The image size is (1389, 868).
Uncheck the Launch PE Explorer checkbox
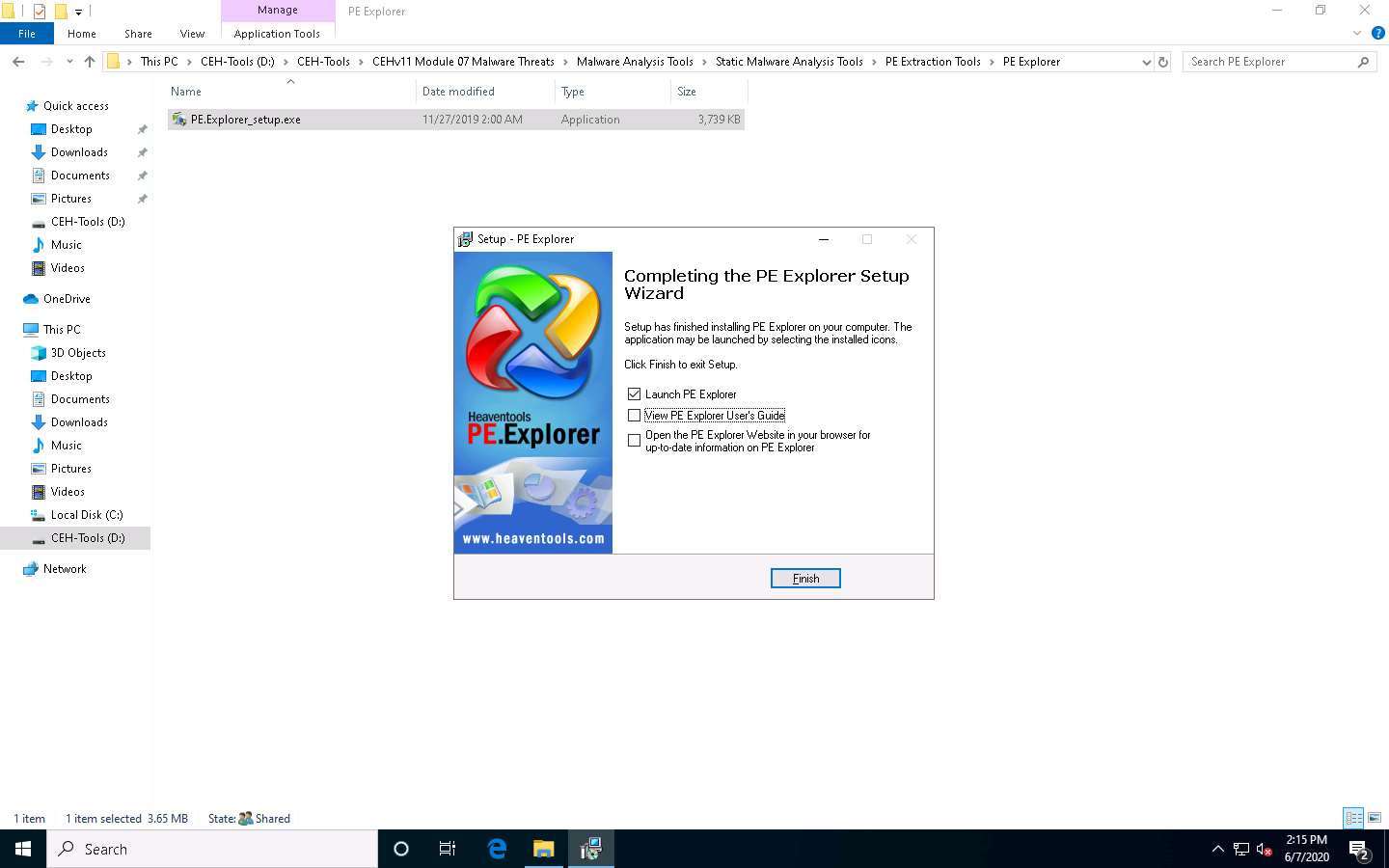pyautogui.click(x=634, y=394)
